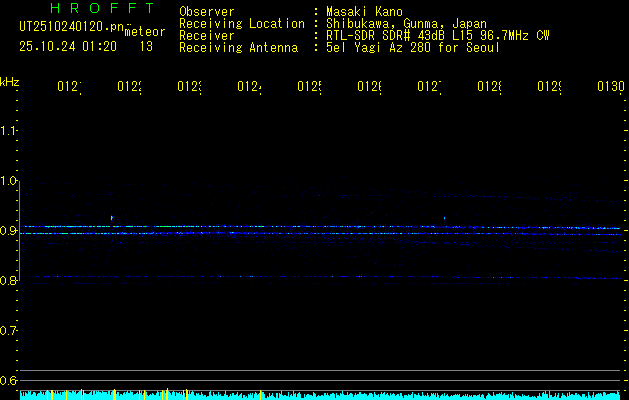Click the 0128 time axis label
The image size is (629, 400).
[489, 86]
